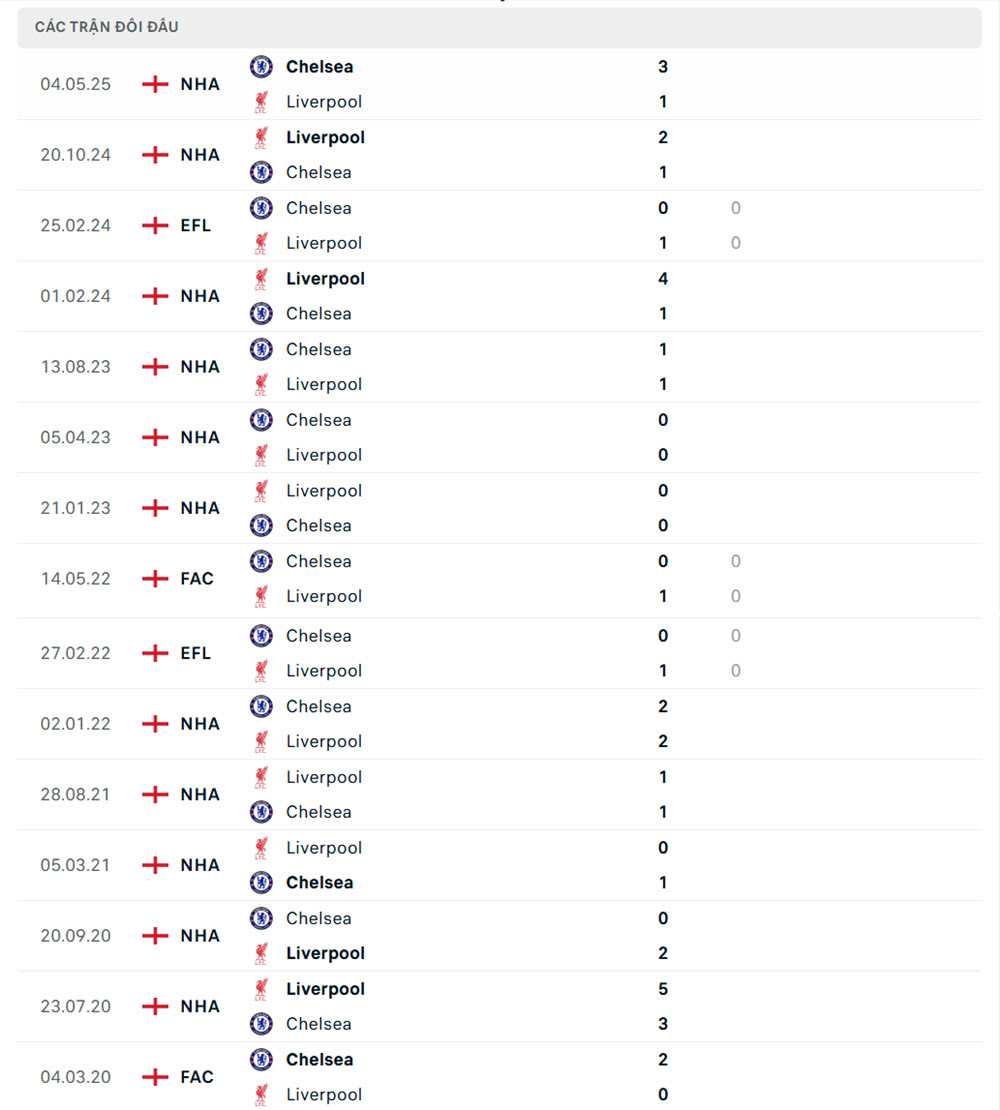Click England flag beside the 25.02.24 EFL match

point(155,226)
